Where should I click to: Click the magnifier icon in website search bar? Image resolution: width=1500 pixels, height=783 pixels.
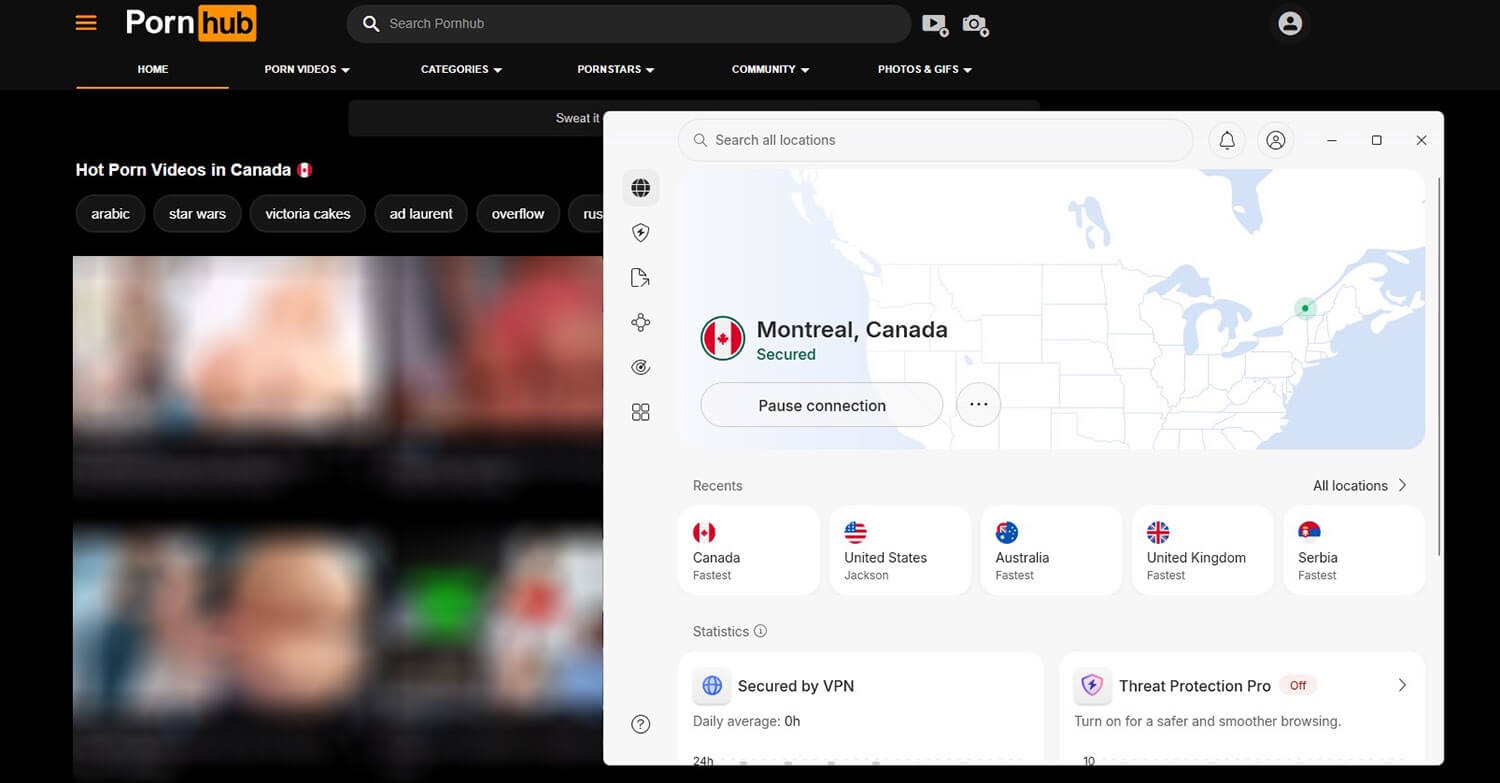371,23
